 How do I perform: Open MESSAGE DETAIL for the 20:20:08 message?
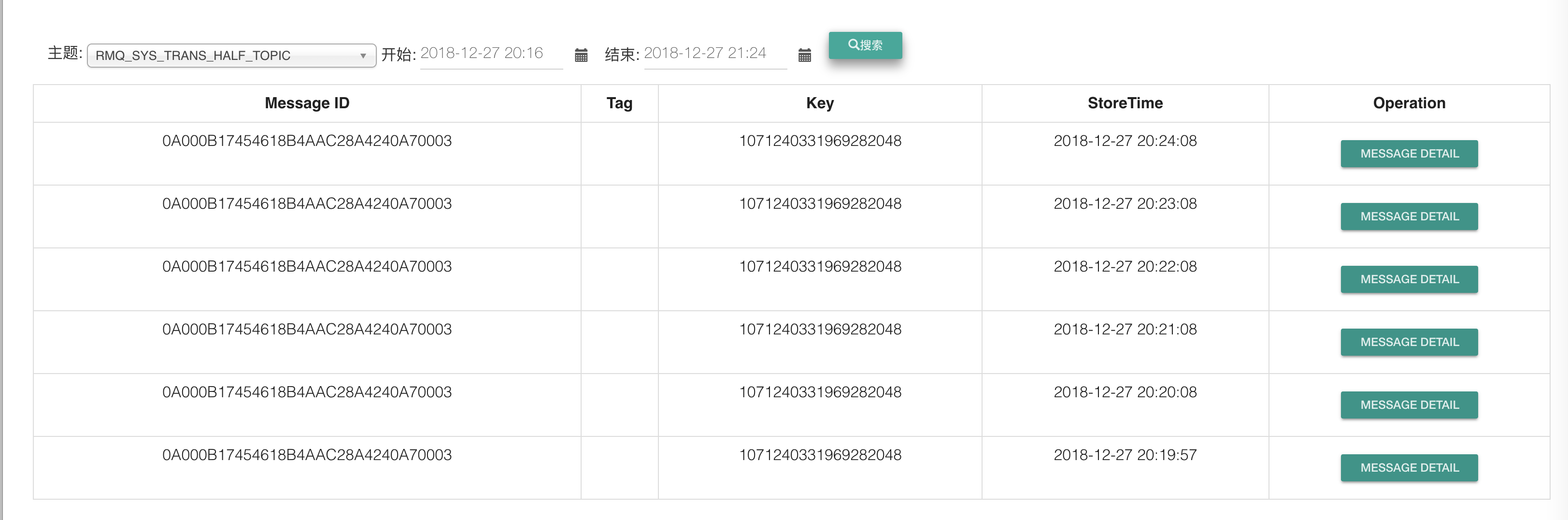point(1409,404)
